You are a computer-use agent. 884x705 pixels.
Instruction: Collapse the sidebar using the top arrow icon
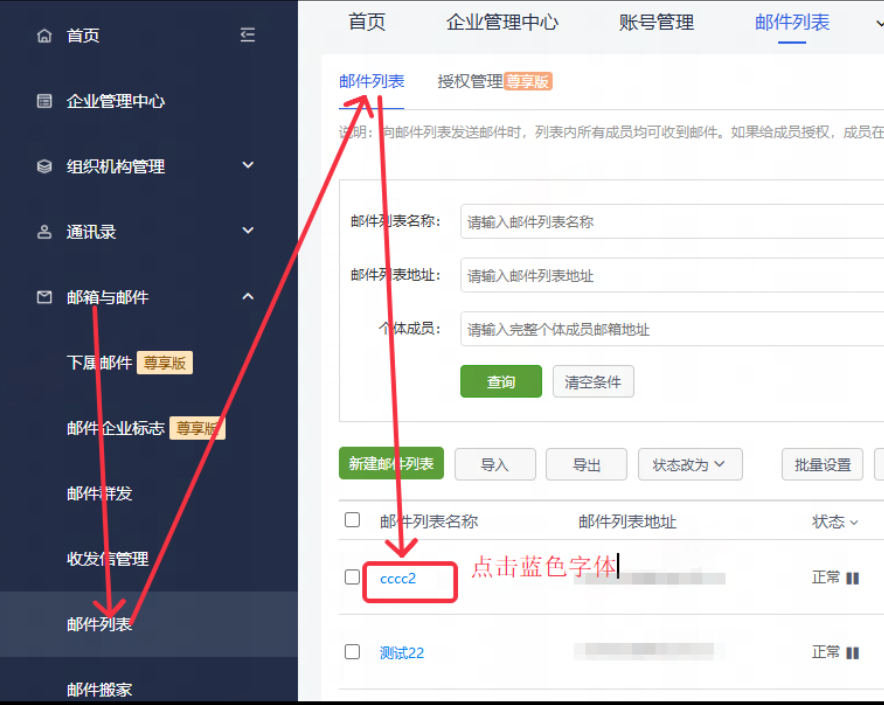(x=248, y=33)
